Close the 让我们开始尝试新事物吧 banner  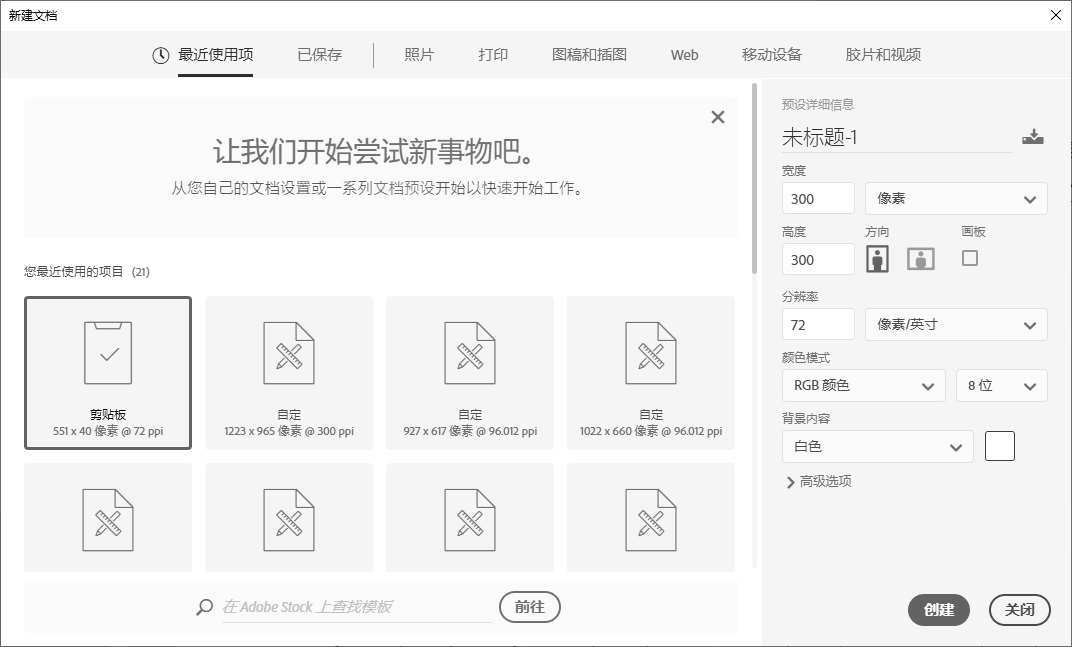[x=717, y=117]
